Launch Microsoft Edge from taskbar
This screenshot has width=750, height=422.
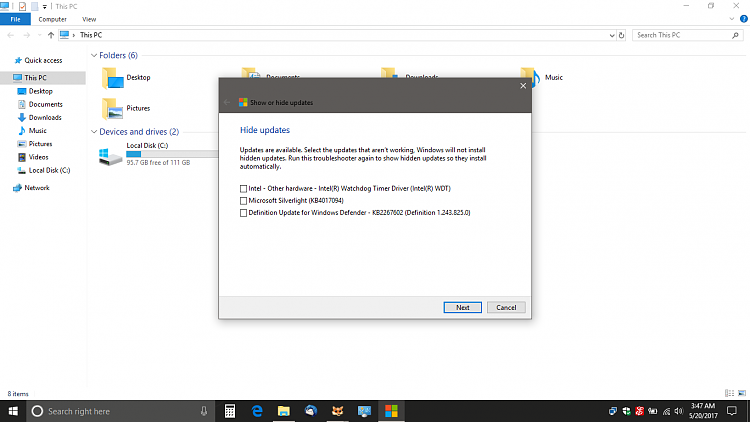257,411
